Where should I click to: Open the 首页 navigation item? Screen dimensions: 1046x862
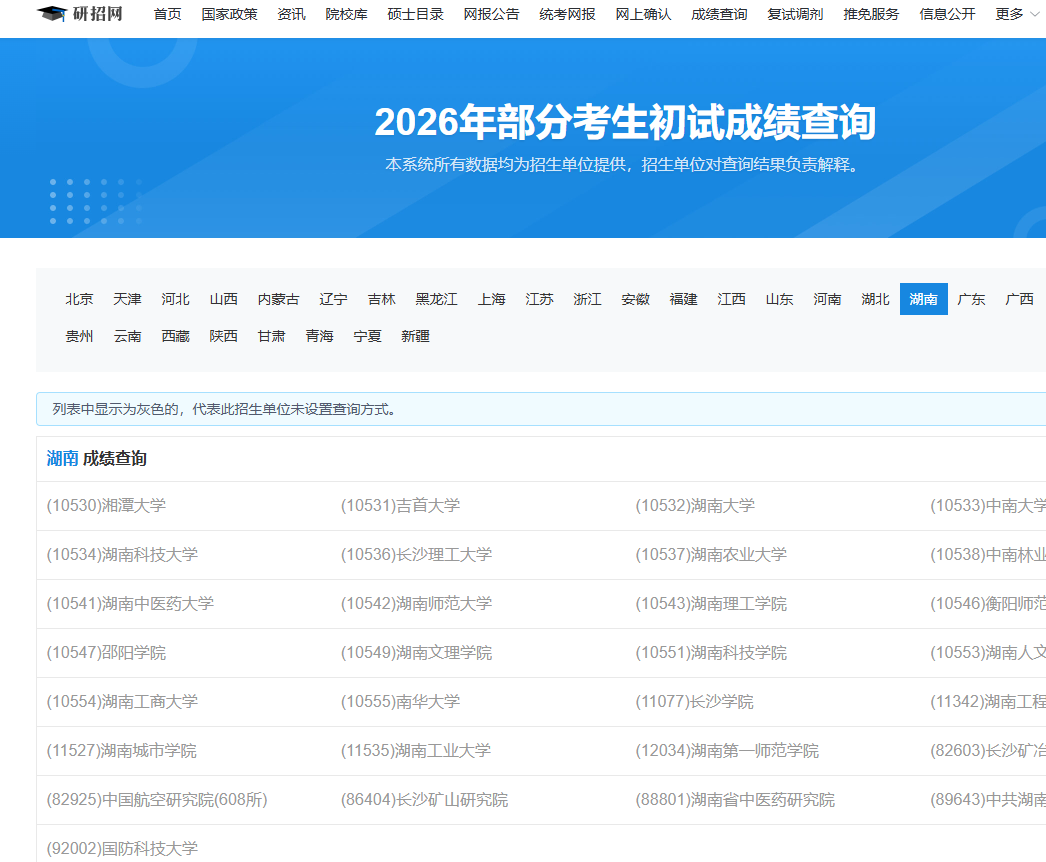(x=167, y=14)
